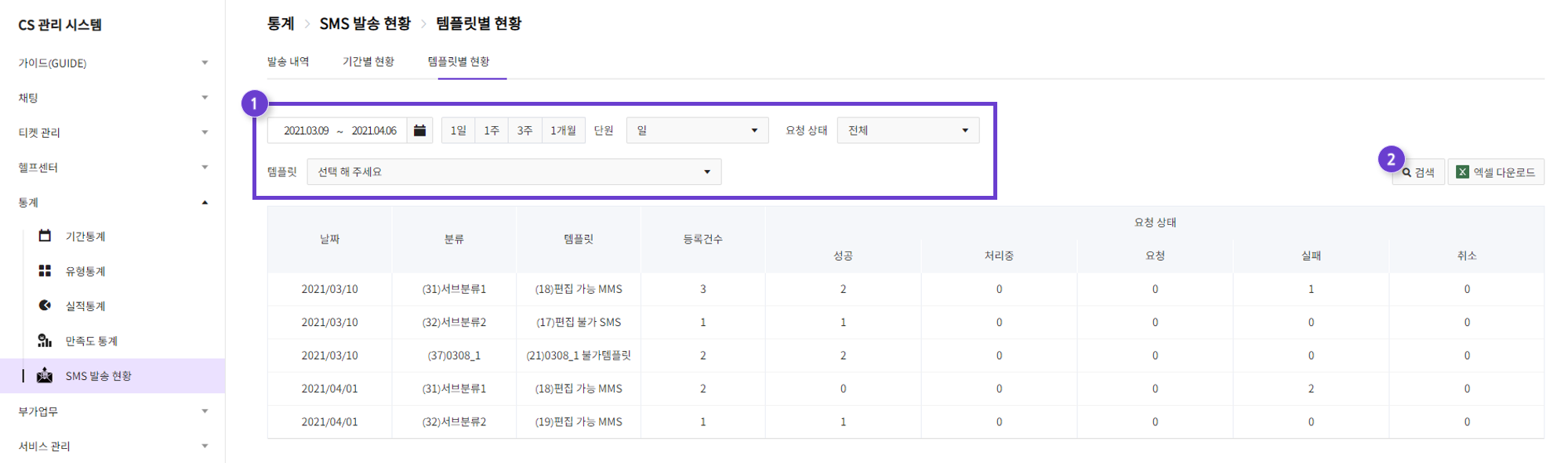The height and width of the screenshot is (463, 1568).
Task: Select the 실적통계 pie chart icon
Action: tap(45, 306)
